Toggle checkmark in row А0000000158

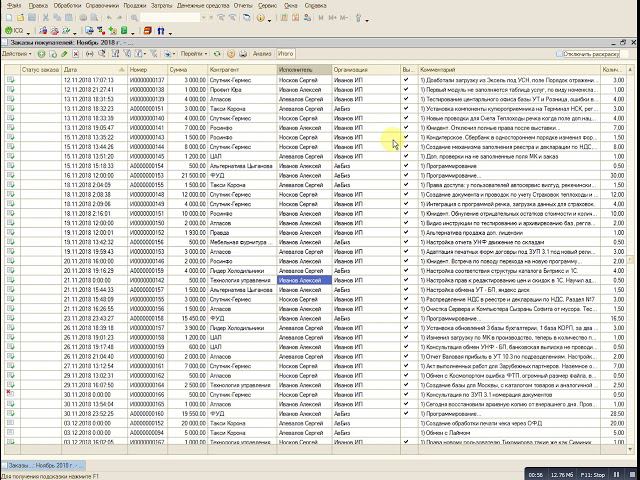coord(406,318)
